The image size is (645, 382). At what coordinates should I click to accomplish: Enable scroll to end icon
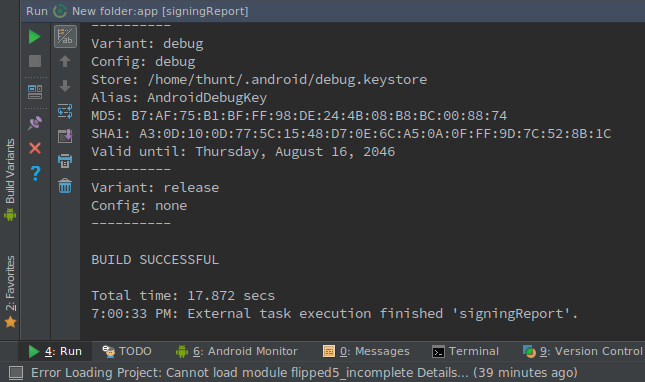pos(65,136)
